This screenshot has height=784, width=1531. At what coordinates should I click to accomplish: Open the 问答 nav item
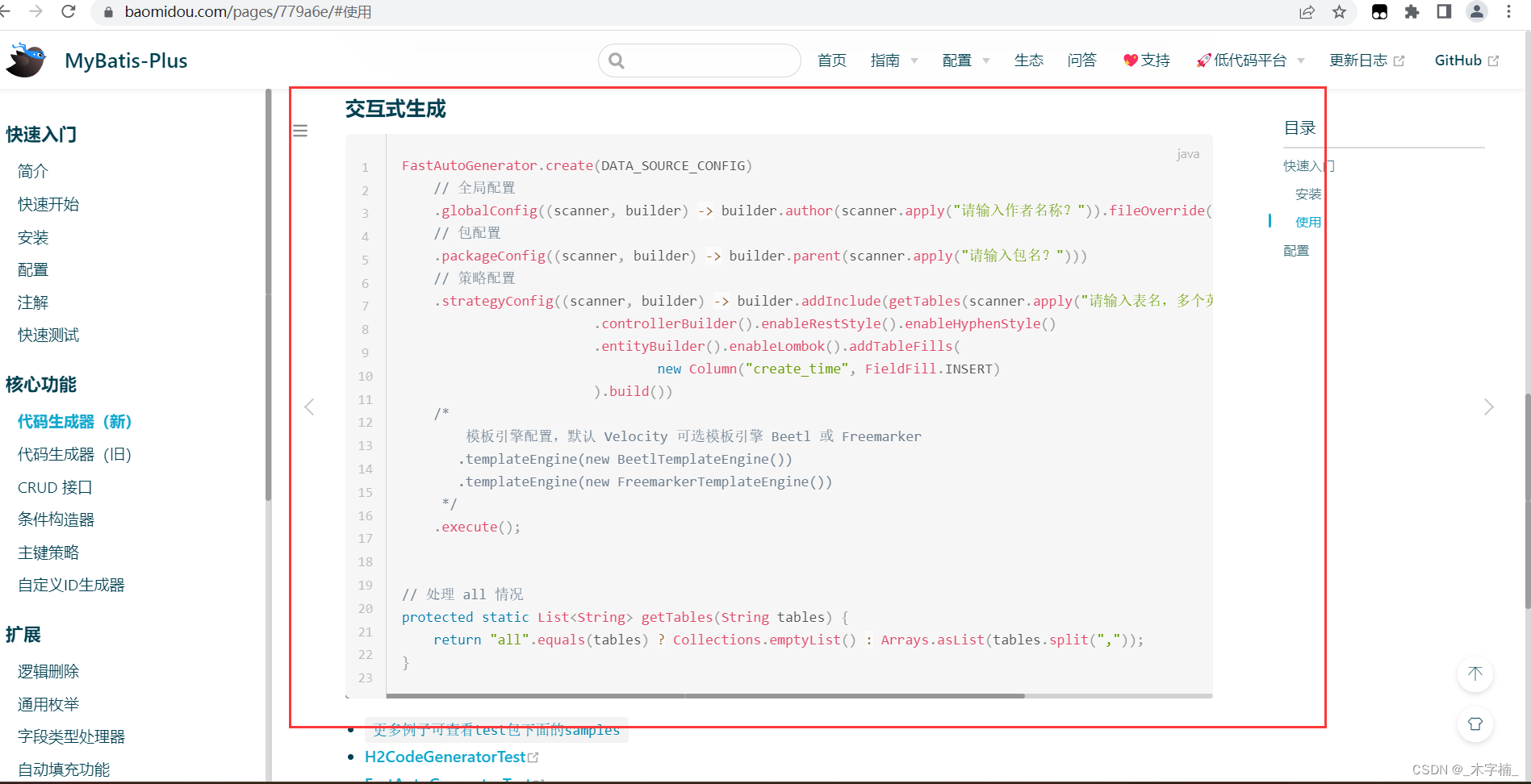click(1081, 60)
